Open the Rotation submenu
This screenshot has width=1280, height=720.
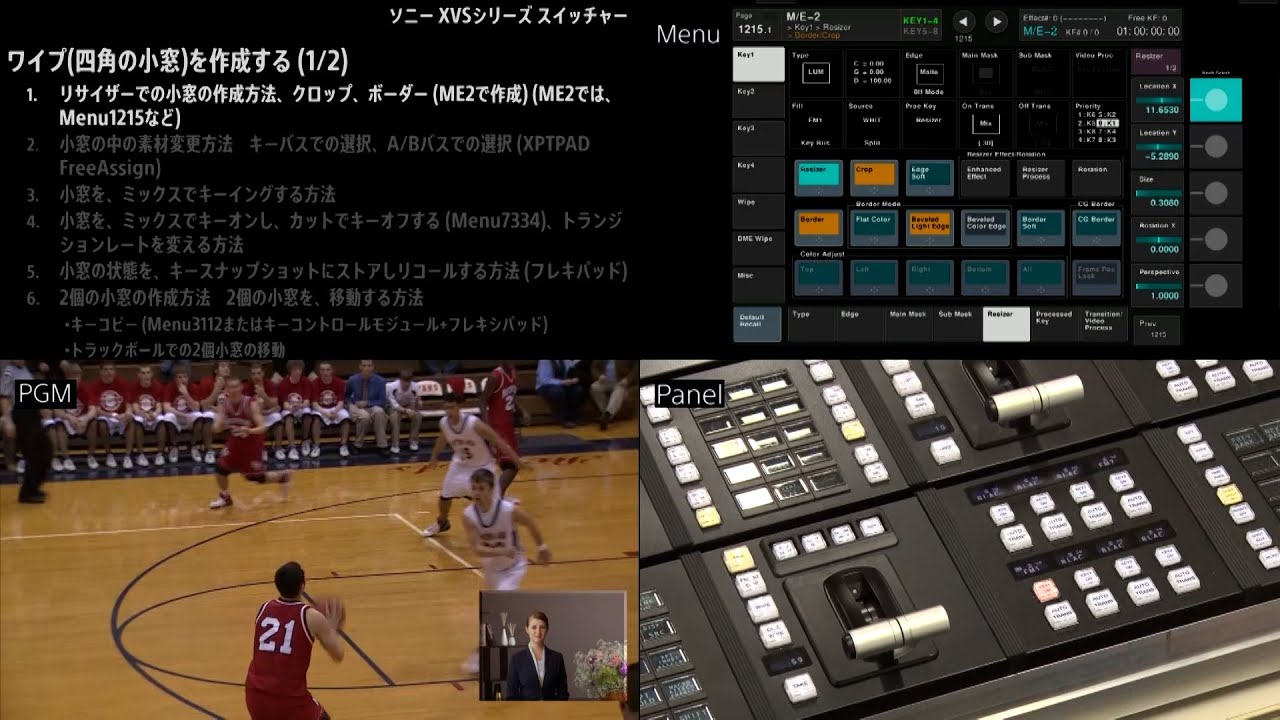tap(1097, 178)
